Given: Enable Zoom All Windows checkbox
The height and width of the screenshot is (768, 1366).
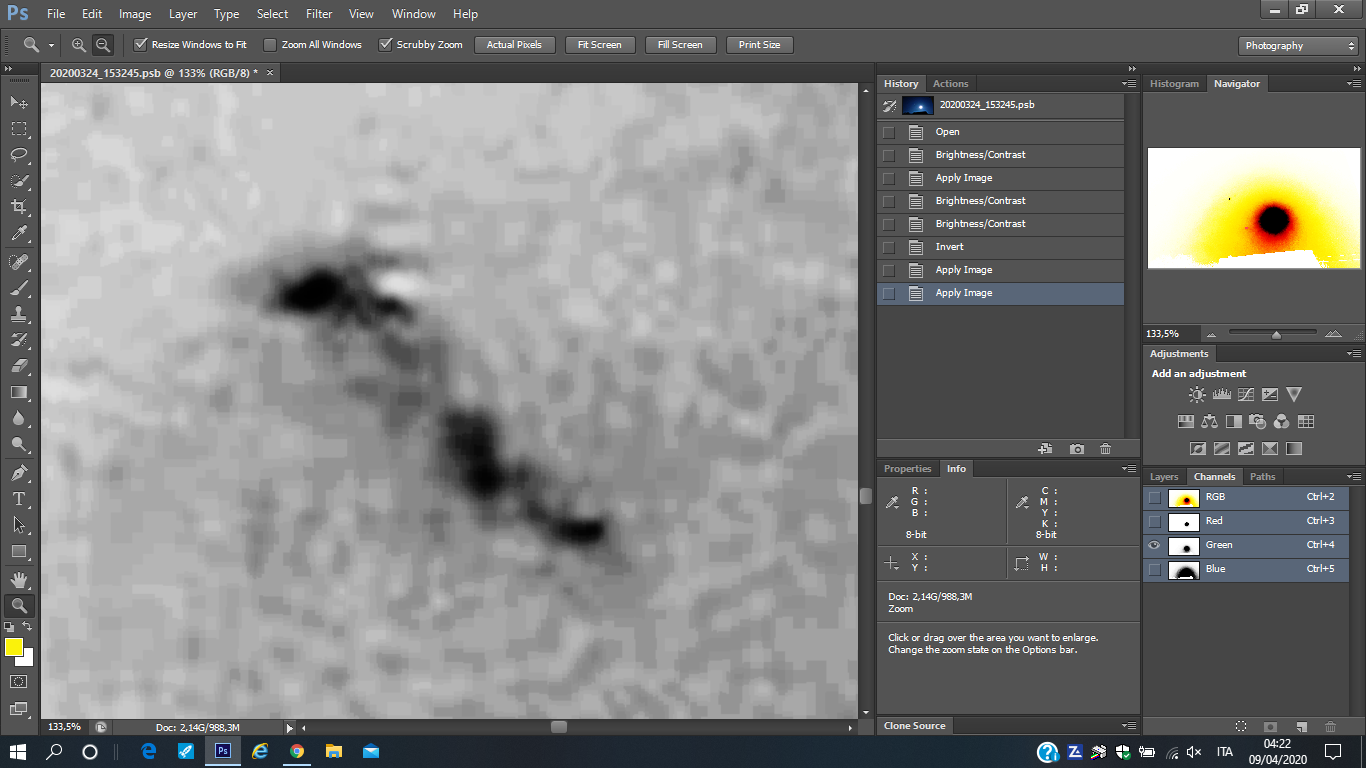Looking at the screenshot, I should pyautogui.click(x=270, y=45).
